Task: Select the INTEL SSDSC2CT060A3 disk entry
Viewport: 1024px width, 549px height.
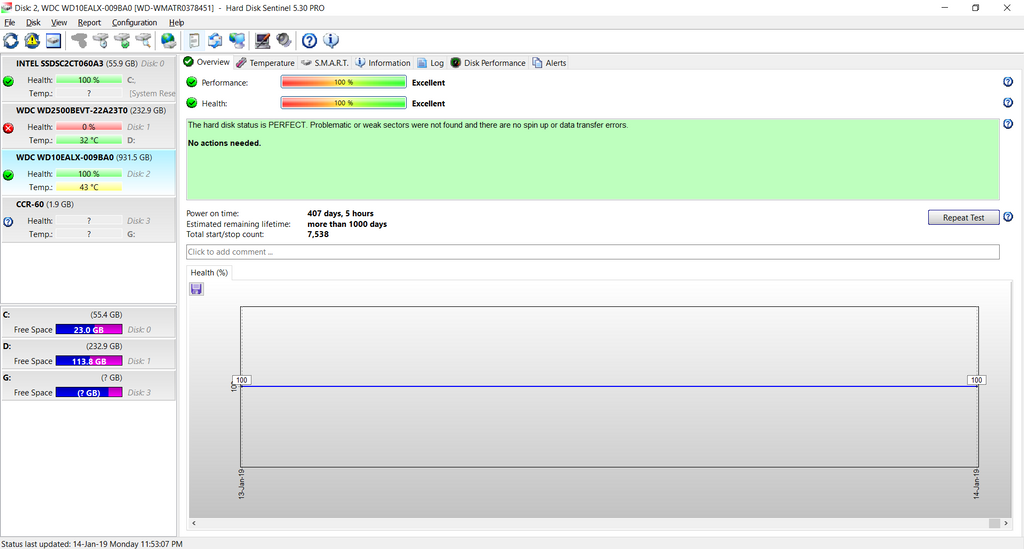Action: click(x=88, y=78)
